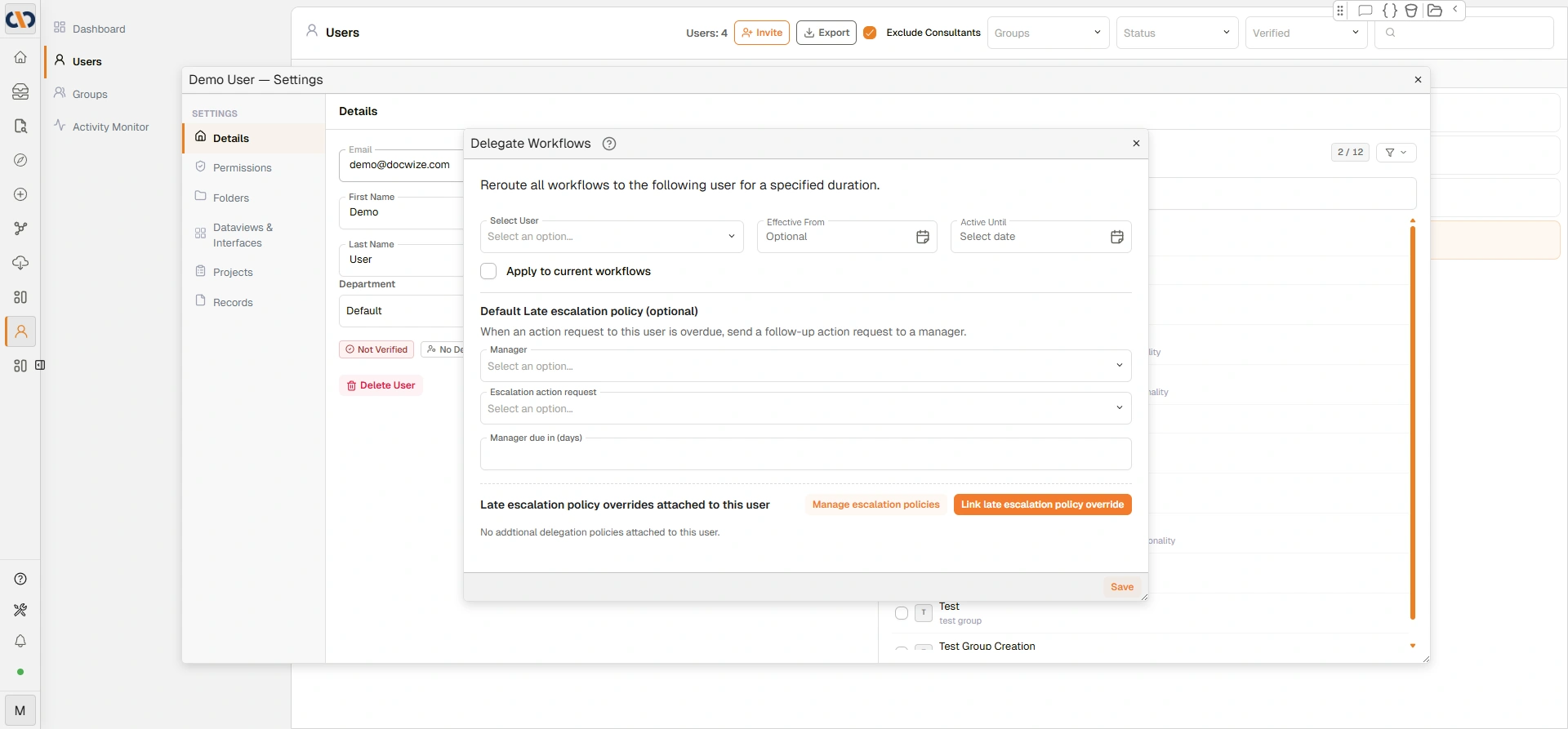Click the scroll-down arrow below groups list
Screen dimensions: 1568x729
1412,646
